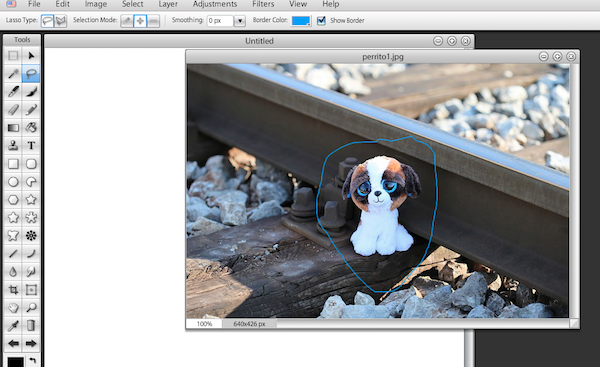Select the Rectangular Selection tool
The width and height of the screenshot is (600, 367).
[13, 55]
